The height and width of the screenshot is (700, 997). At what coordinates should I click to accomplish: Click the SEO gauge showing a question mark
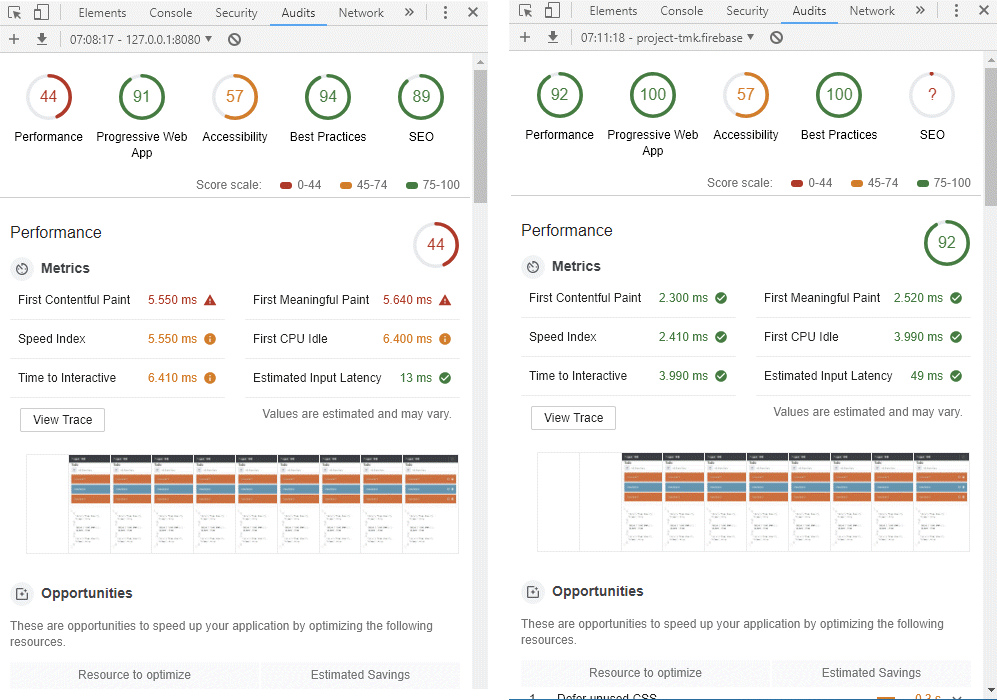tap(931, 95)
